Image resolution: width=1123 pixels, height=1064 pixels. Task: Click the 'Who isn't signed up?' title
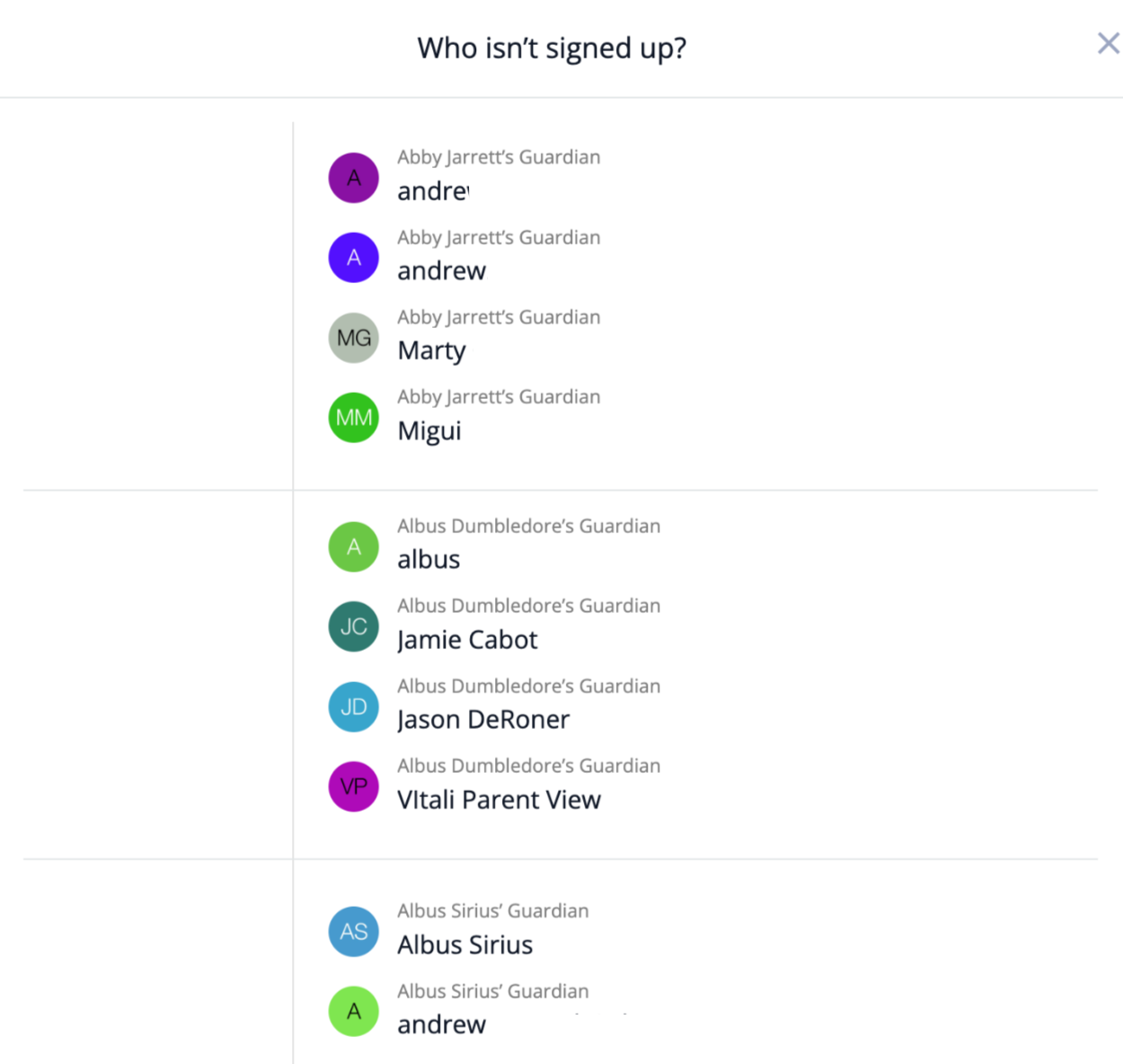tap(552, 48)
